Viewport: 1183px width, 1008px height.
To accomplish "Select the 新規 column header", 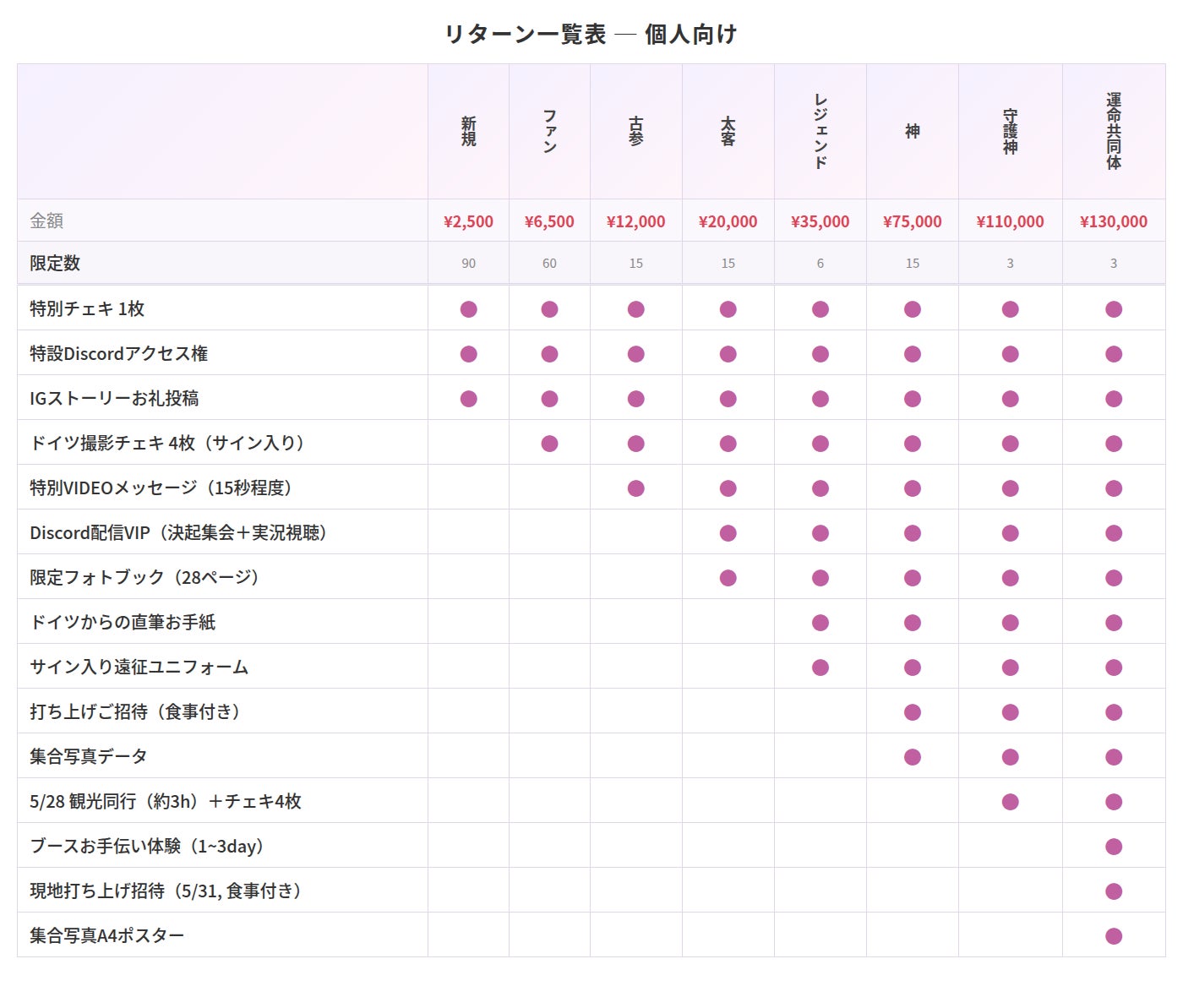I will pyautogui.click(x=468, y=132).
